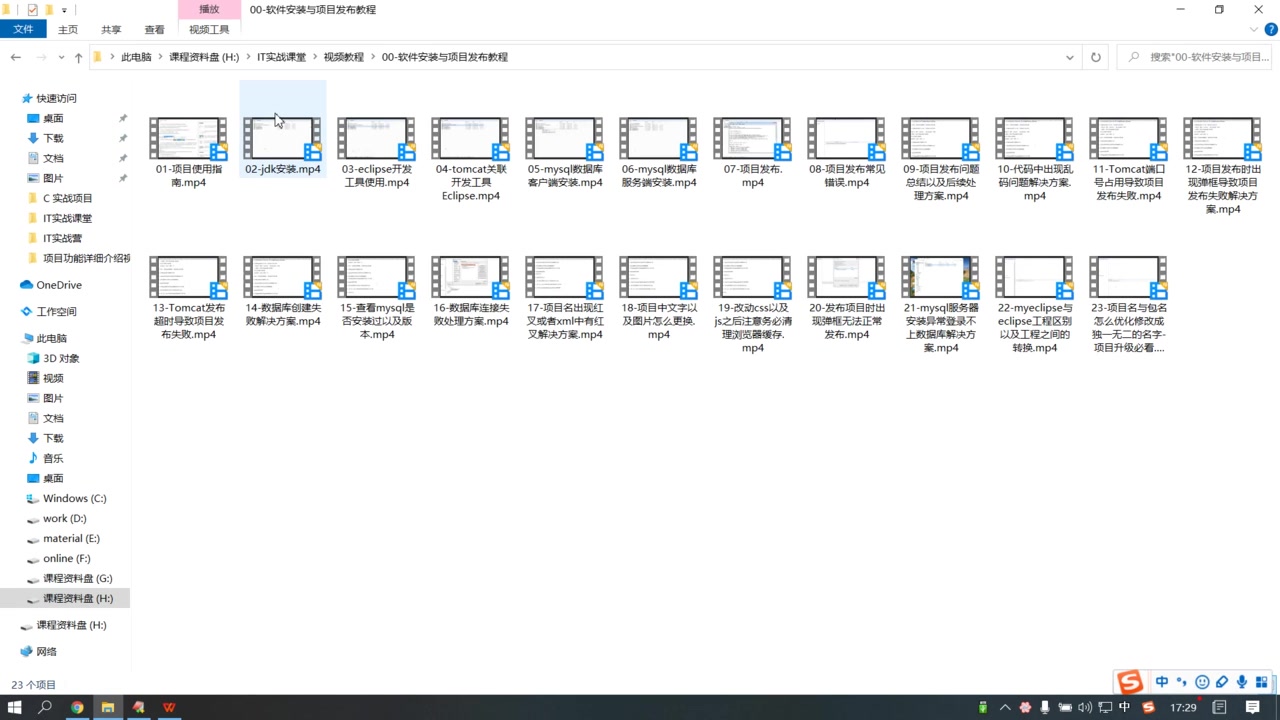This screenshot has width=1280, height=720.
Task: Open taskbar Search magnifier
Action: point(45,707)
